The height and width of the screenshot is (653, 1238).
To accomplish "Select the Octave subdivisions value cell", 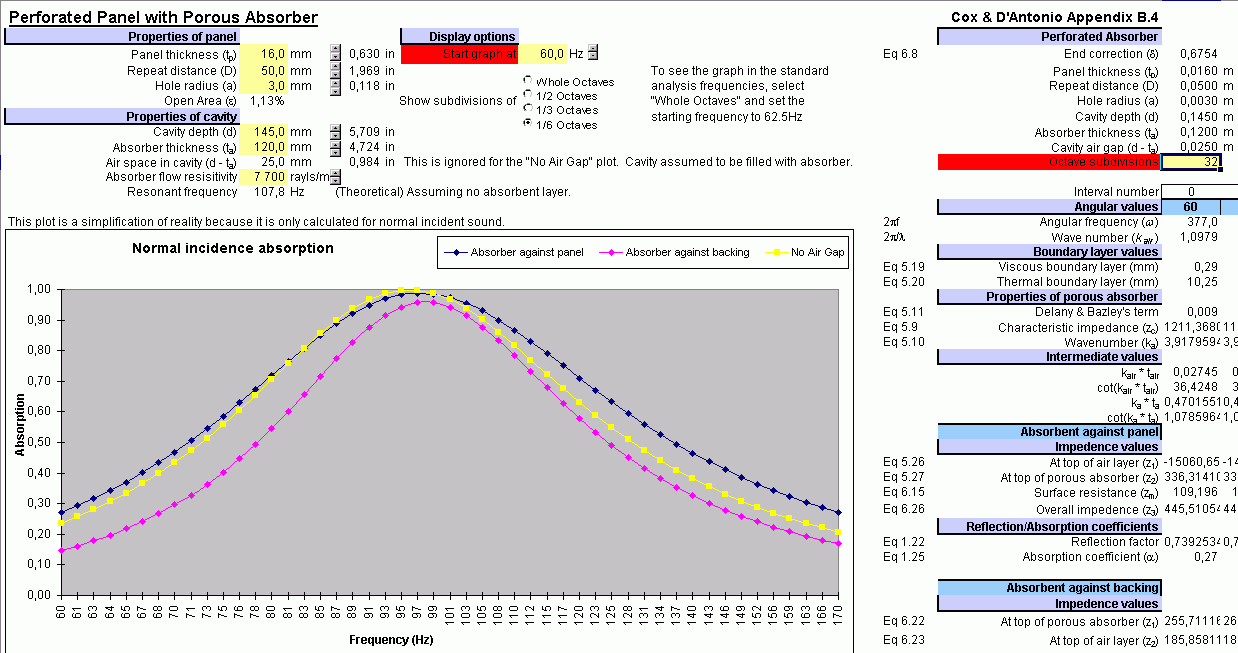I will click(1191, 162).
